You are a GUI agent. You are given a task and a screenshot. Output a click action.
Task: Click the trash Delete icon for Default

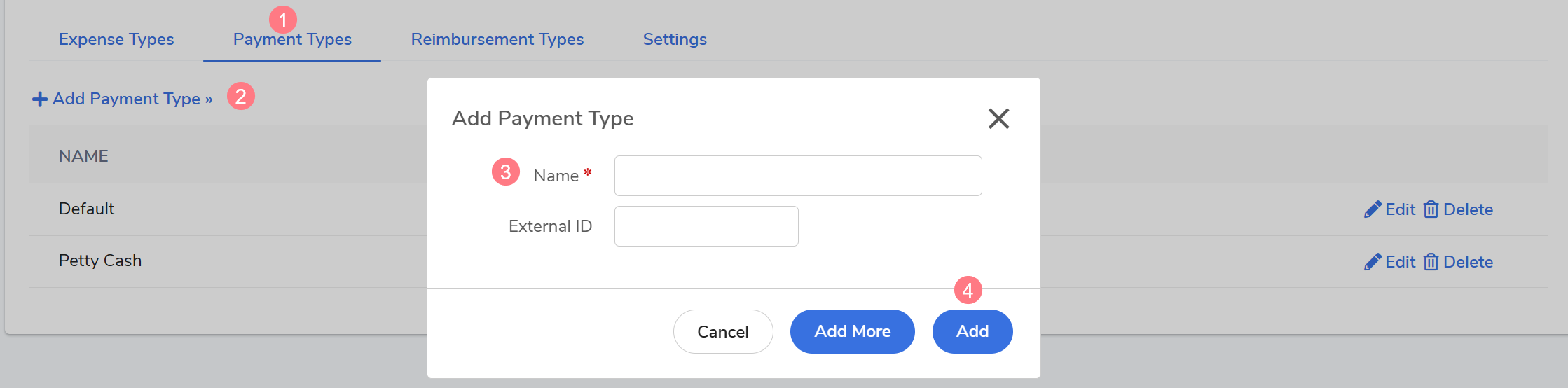point(1431,209)
